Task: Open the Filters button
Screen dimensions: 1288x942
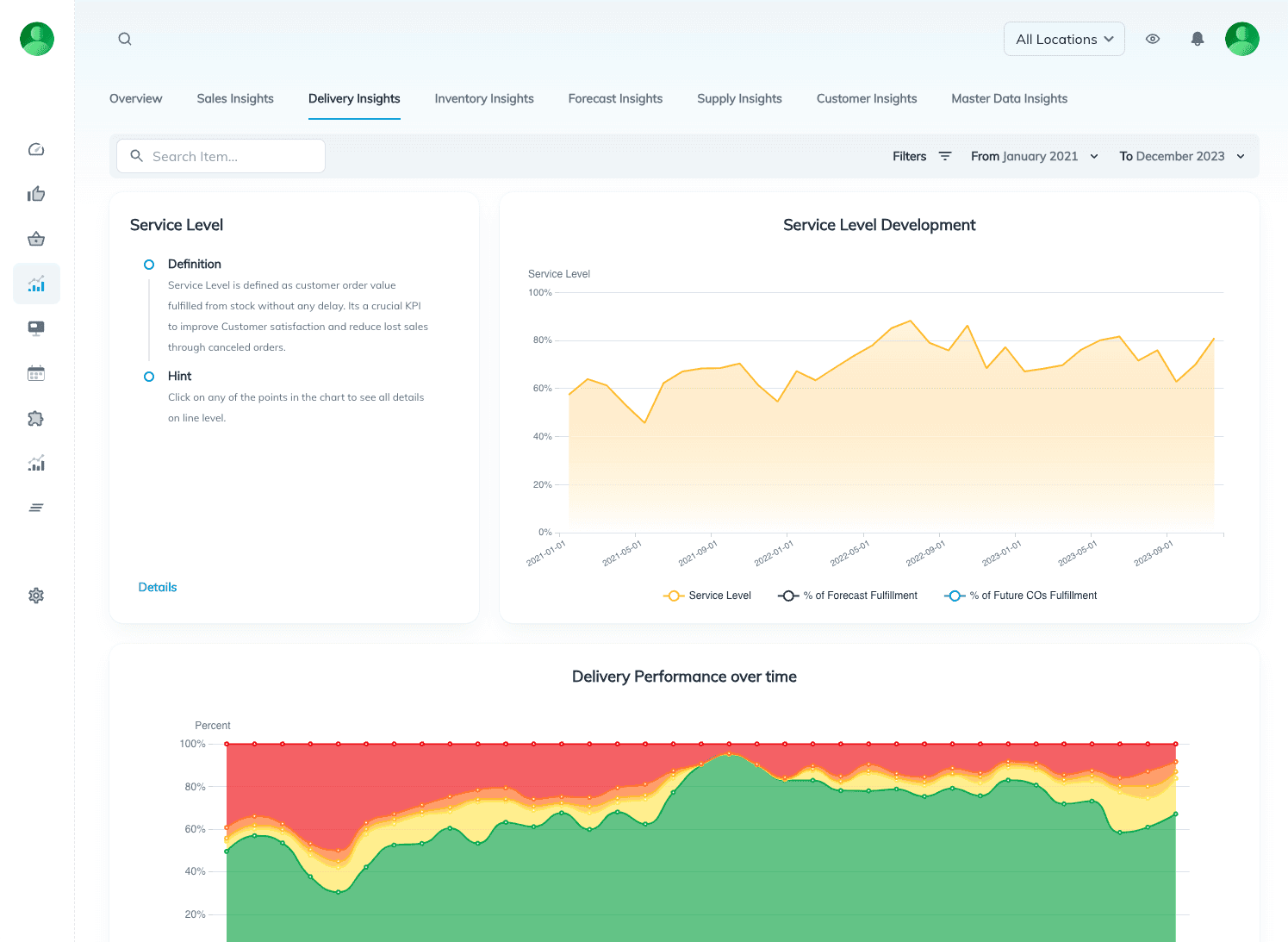Action: click(921, 156)
